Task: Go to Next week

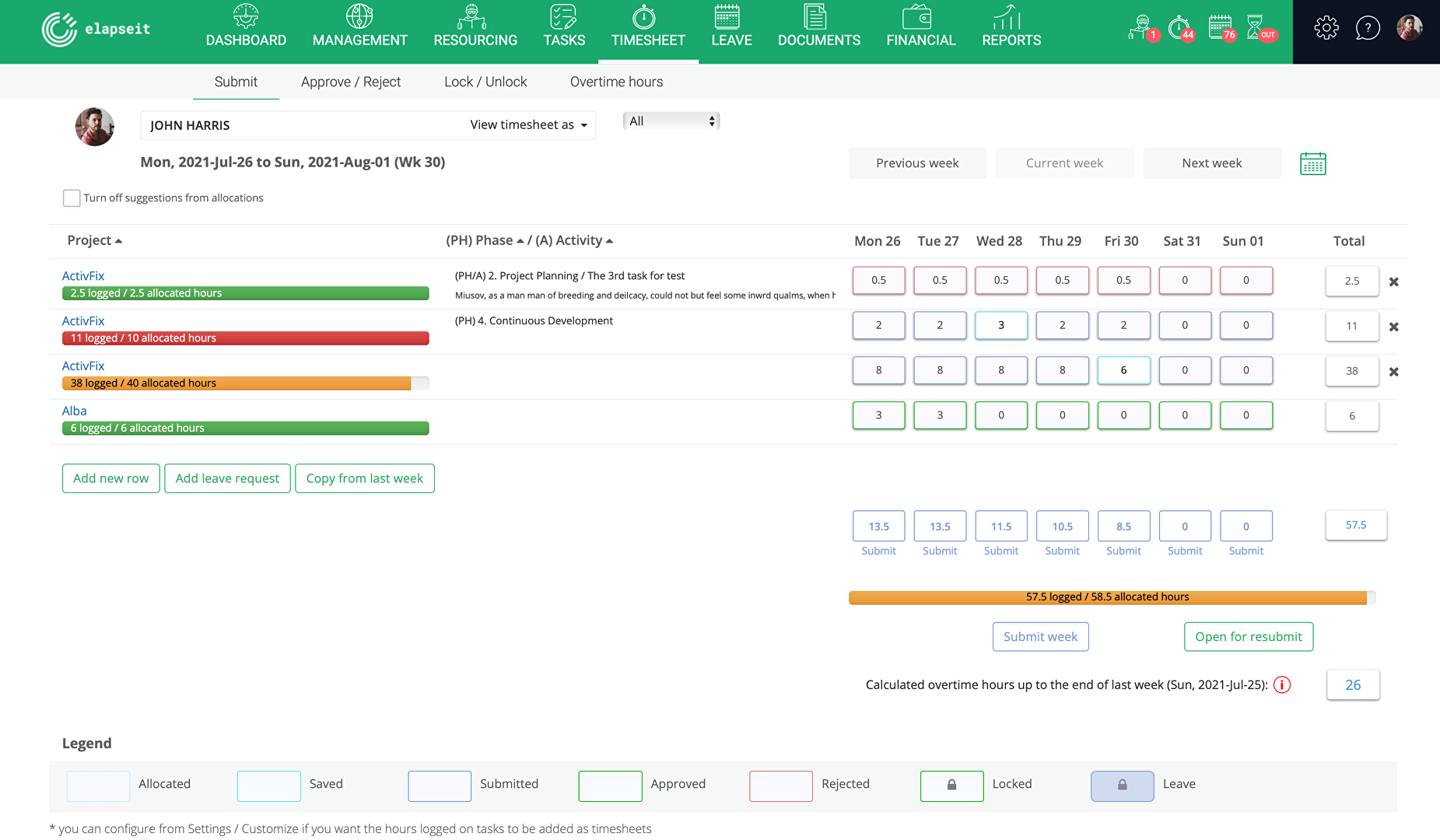Action: click(x=1212, y=163)
